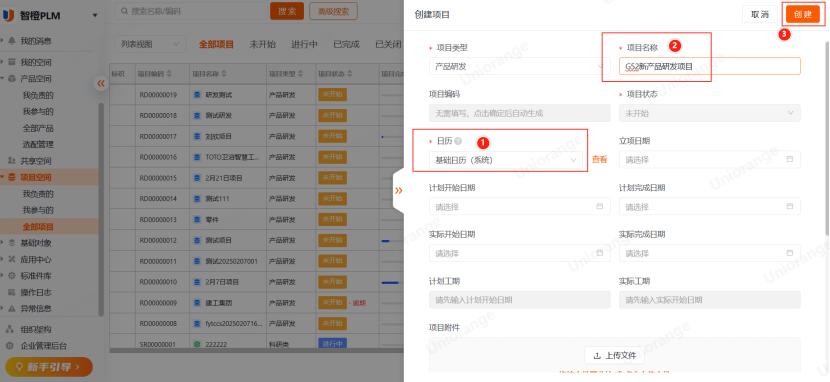
Task: Click the 智橙PLM logo icon
Action: [x=8, y=16]
